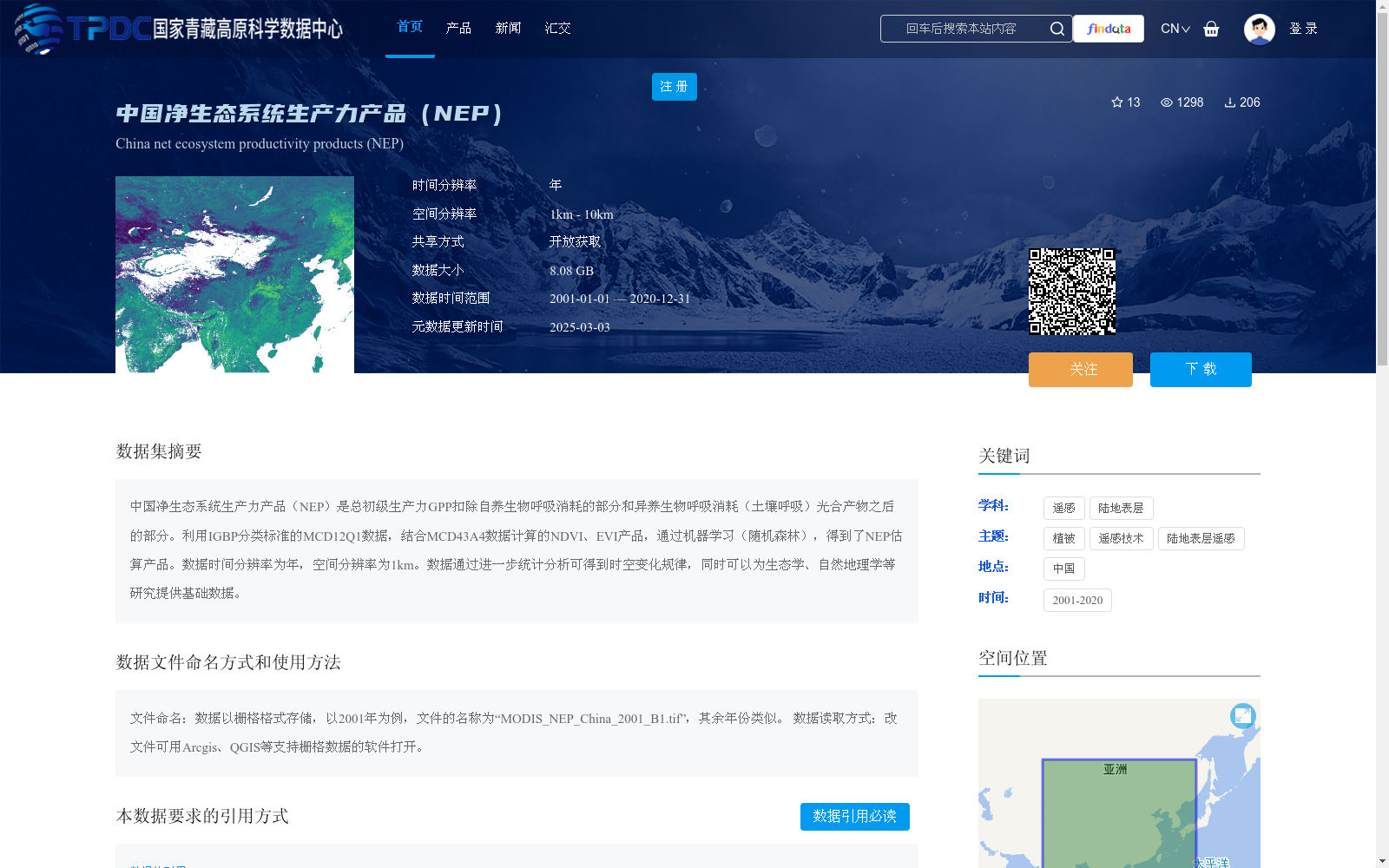The height and width of the screenshot is (868, 1389).
Task: Click the download count icon
Action: tap(1229, 102)
